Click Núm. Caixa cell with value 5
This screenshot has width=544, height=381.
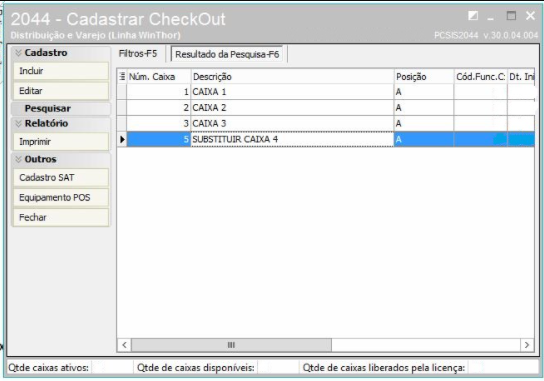click(x=159, y=139)
